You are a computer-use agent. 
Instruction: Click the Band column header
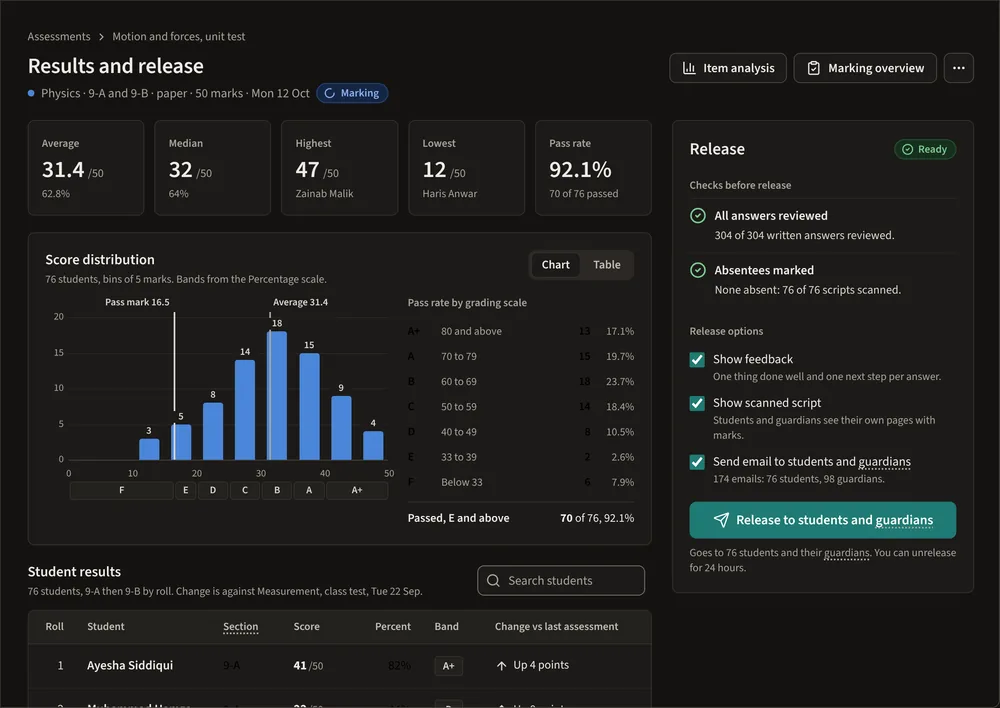446,627
